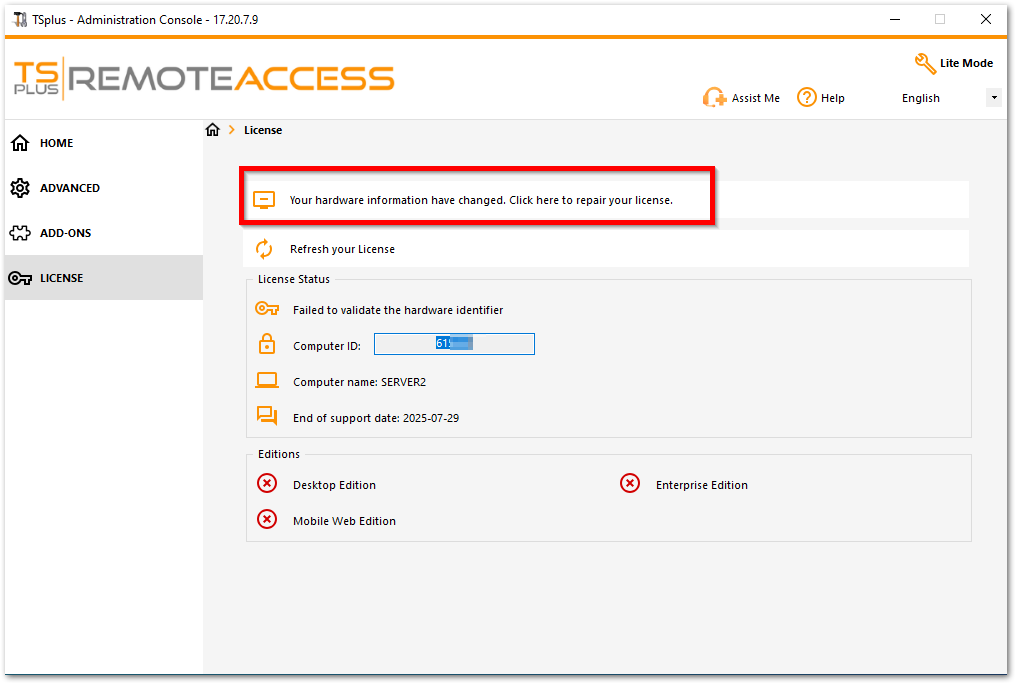
Task: Click the Desktop Edition red X icon
Action: 267,484
